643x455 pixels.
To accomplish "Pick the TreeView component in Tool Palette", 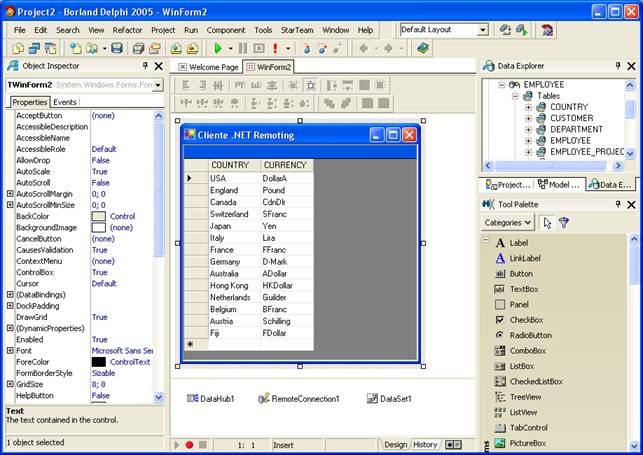I will (525, 396).
